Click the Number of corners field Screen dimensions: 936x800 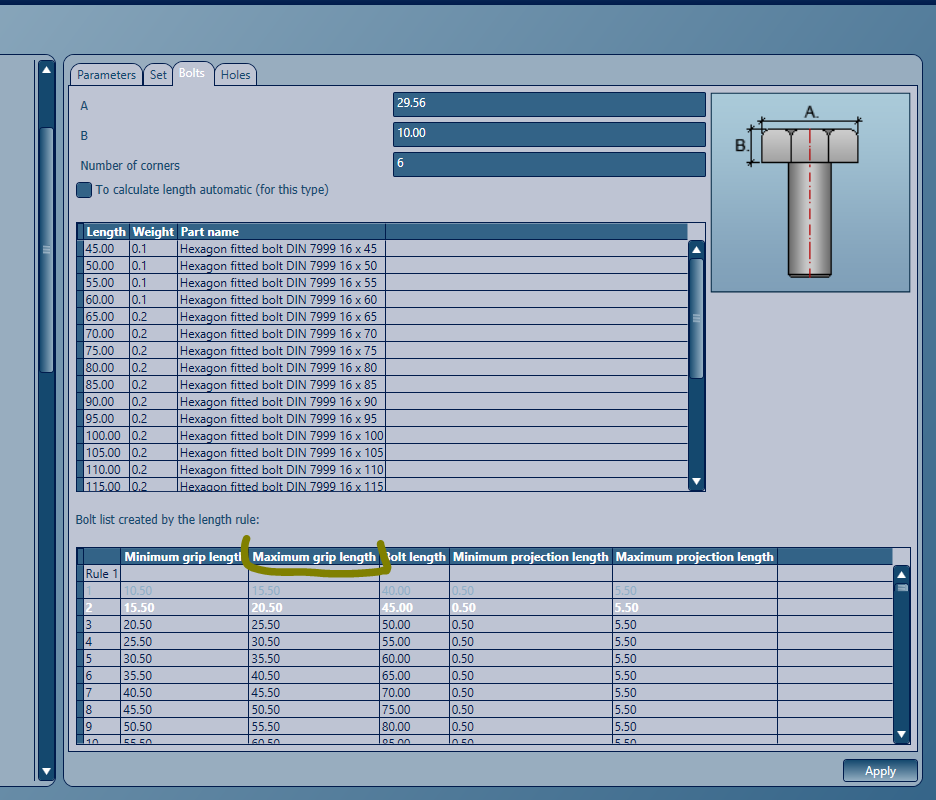coord(548,164)
